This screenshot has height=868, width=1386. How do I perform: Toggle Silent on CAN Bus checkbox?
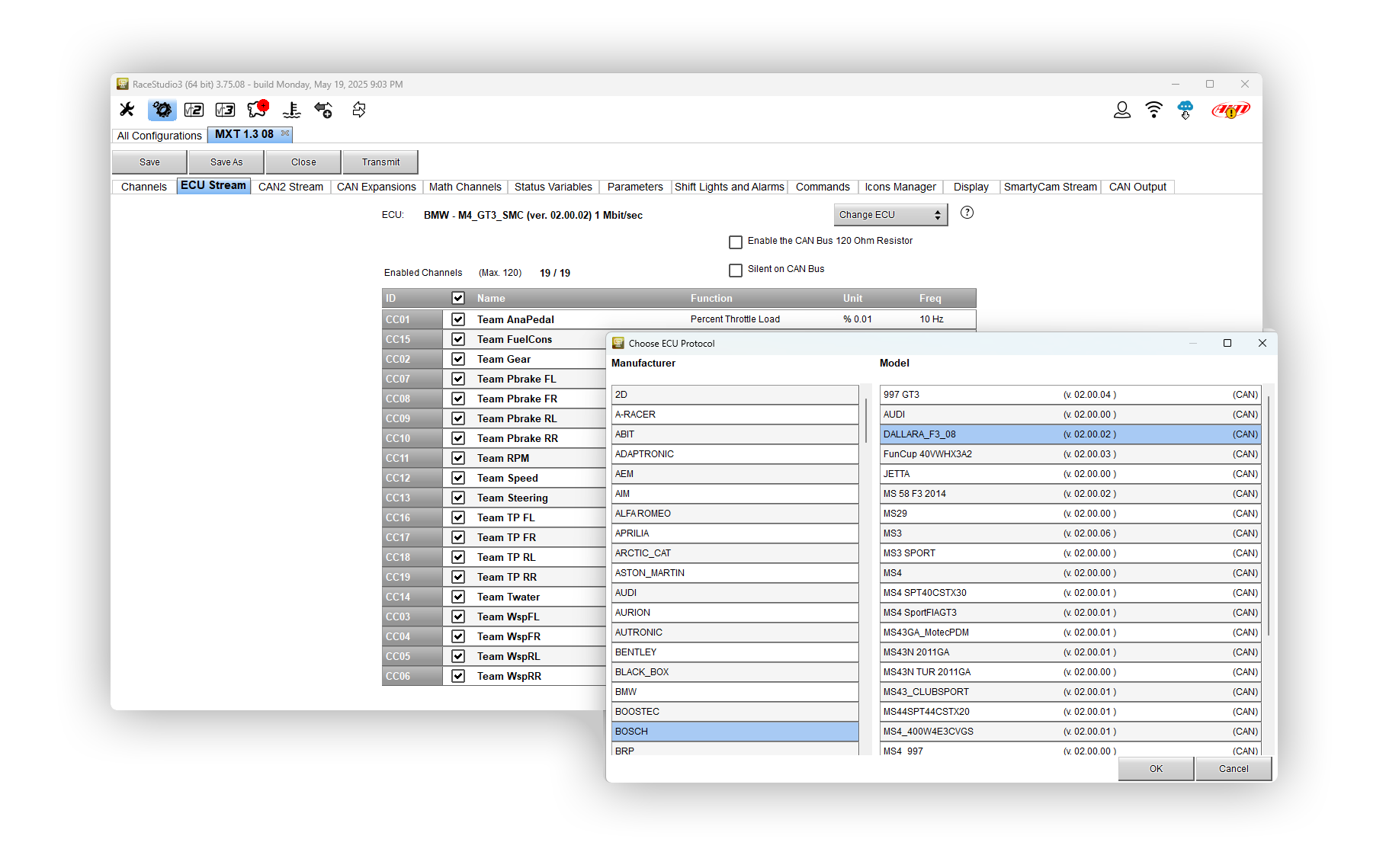tap(736, 271)
